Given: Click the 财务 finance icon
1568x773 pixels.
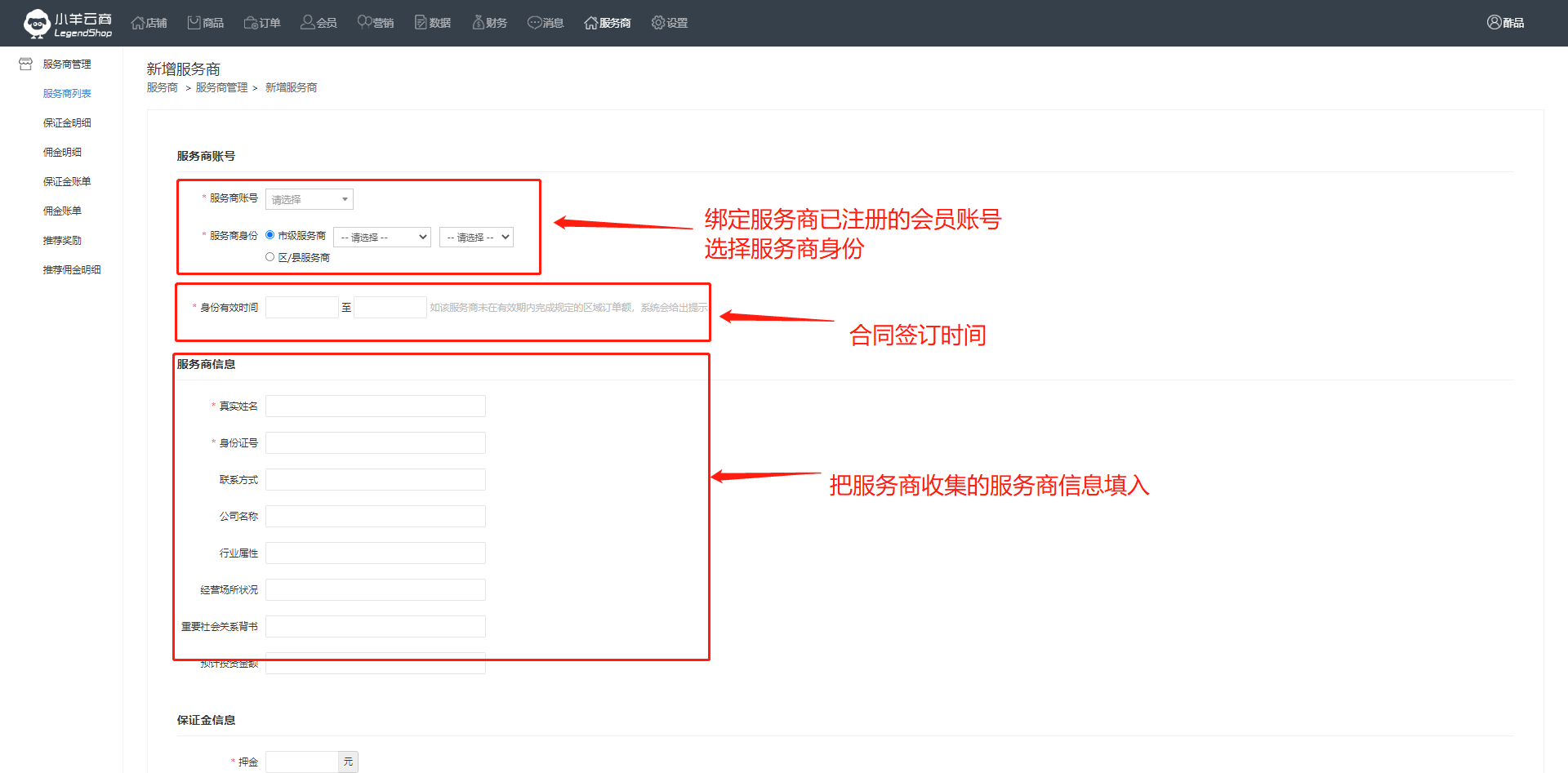Looking at the screenshot, I should pyautogui.click(x=479, y=23).
